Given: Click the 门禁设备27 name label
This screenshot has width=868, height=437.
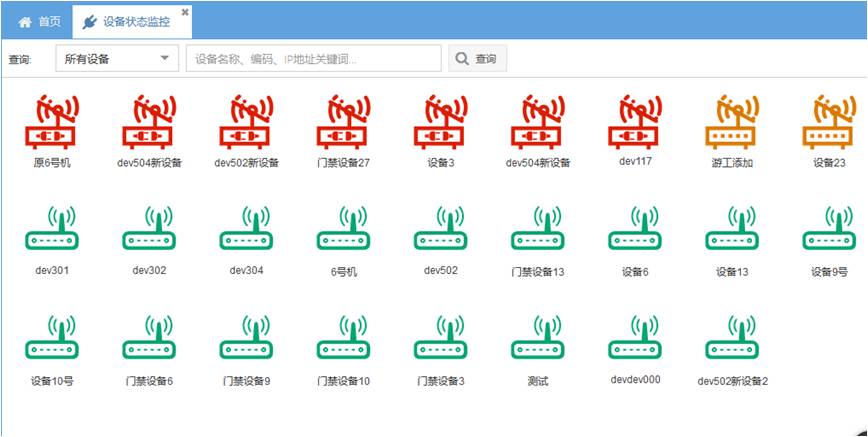Looking at the screenshot, I should (x=343, y=163).
